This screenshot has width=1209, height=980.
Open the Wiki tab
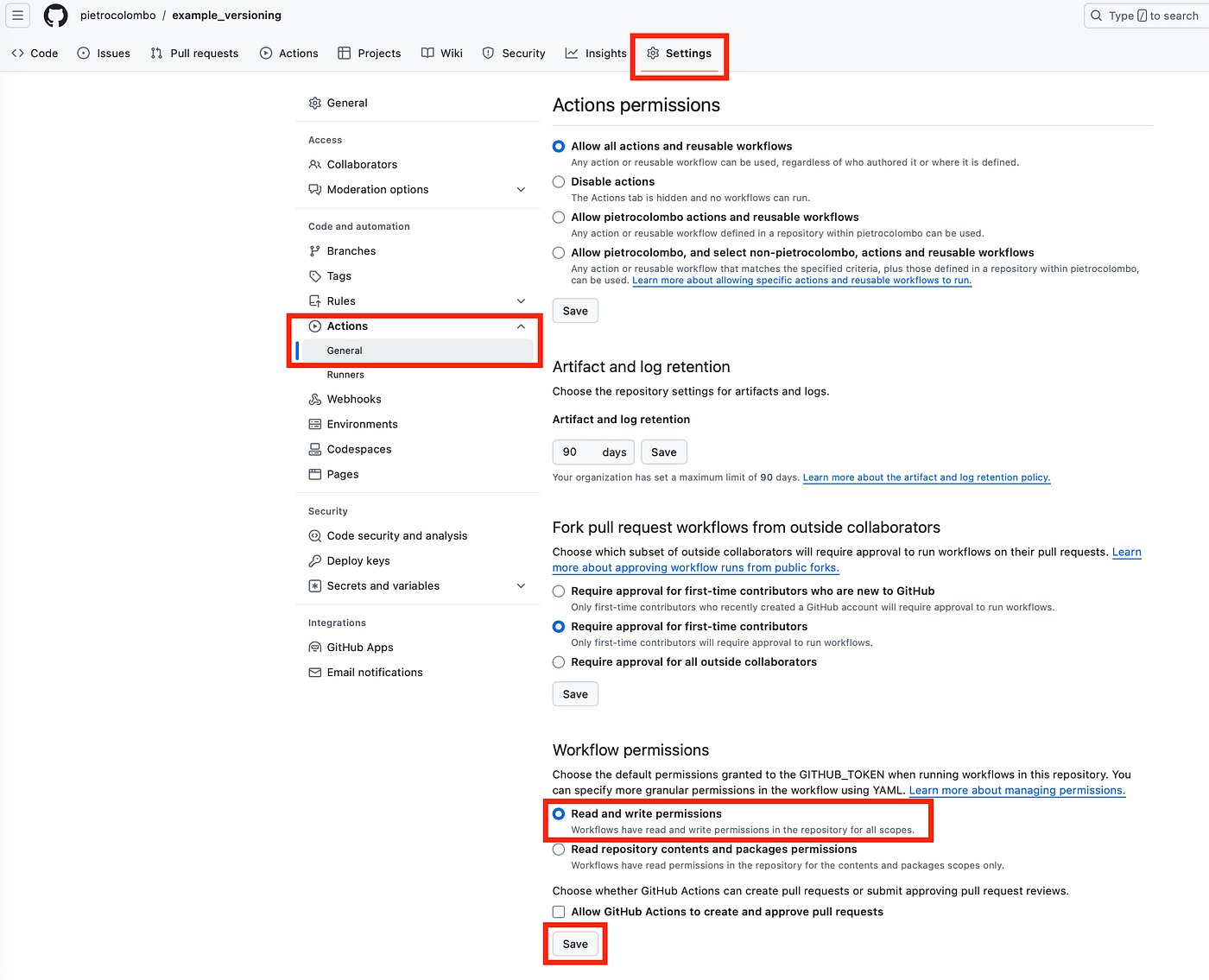point(442,54)
